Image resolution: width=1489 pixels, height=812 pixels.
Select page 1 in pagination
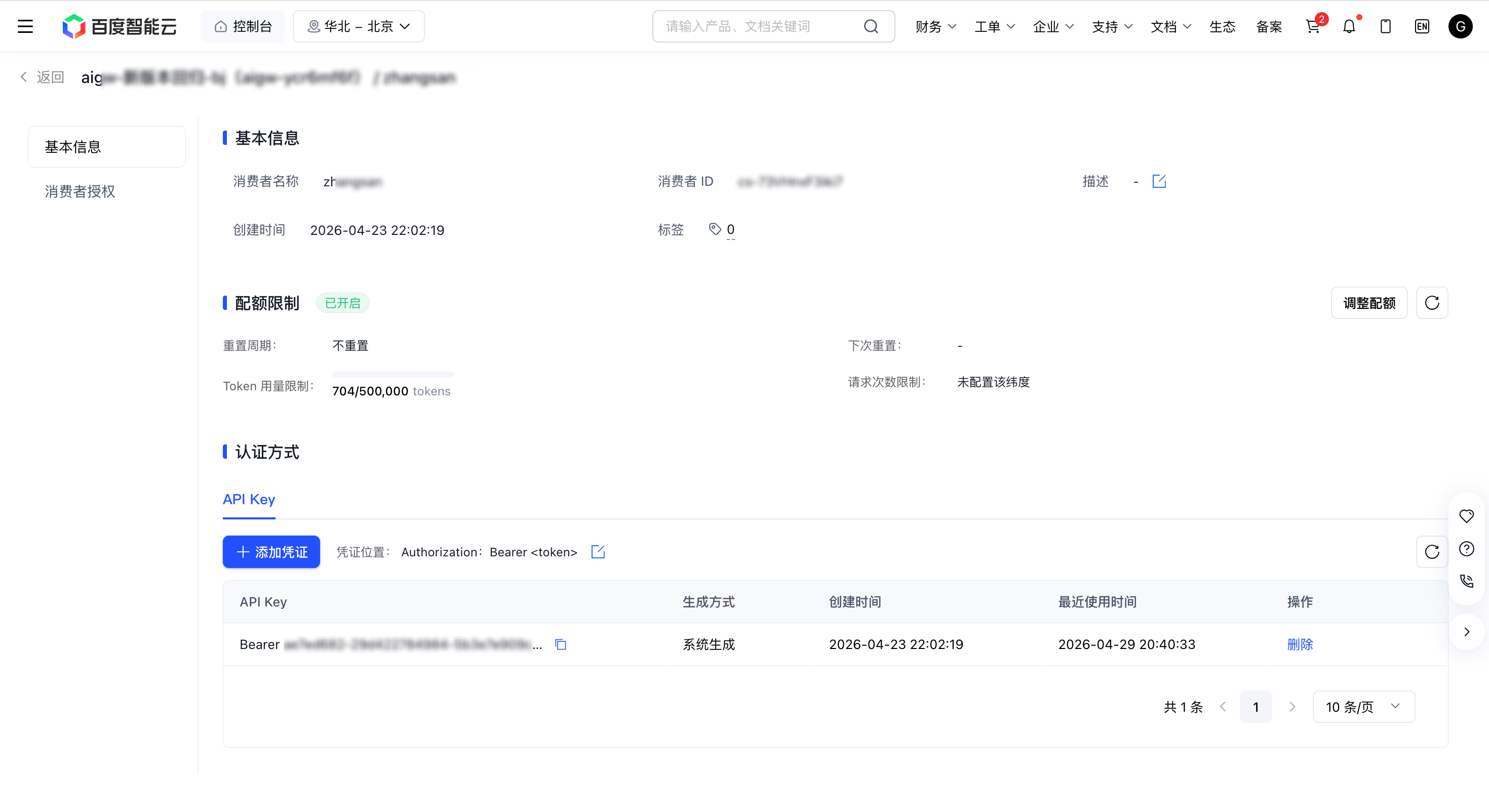point(1256,707)
